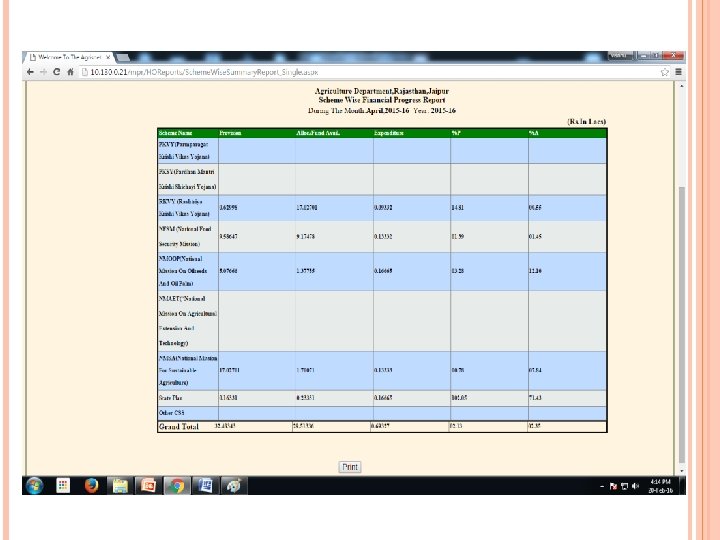This screenshot has width=720, height=540.
Task: Open a new tab next to Agrisnet tab
Action: (x=122, y=57)
